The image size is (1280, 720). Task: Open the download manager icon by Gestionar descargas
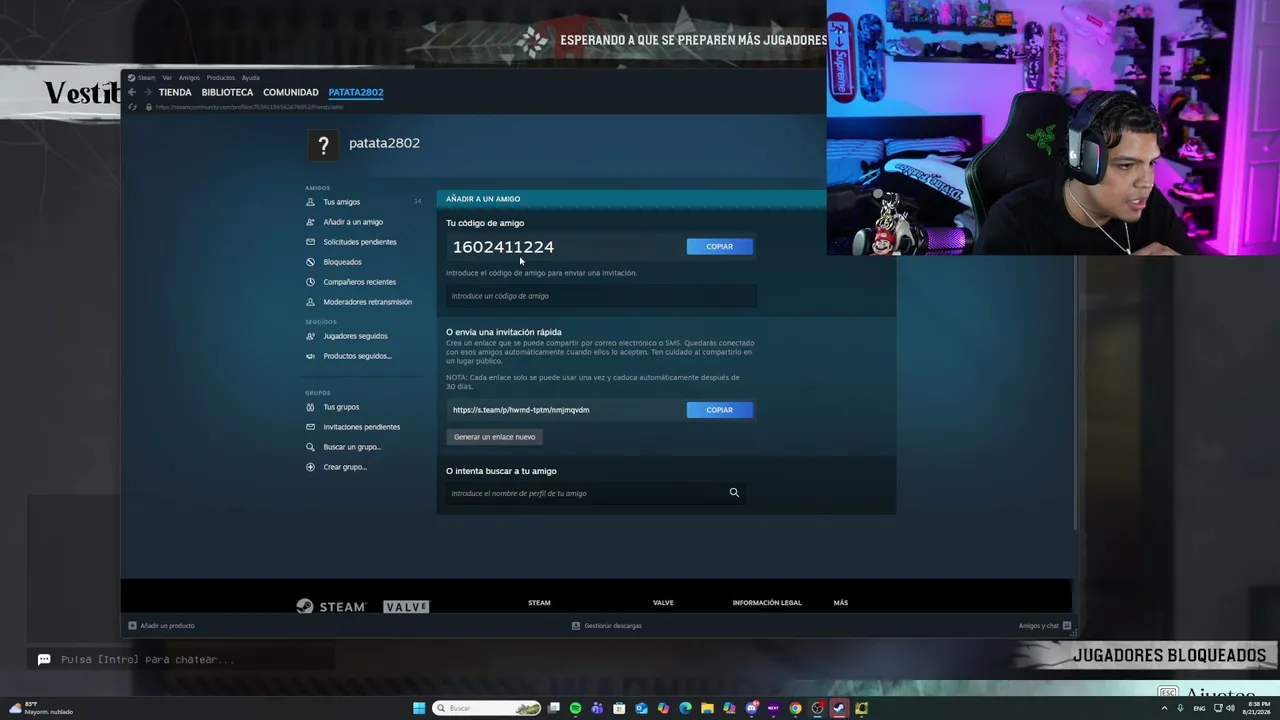[576, 626]
